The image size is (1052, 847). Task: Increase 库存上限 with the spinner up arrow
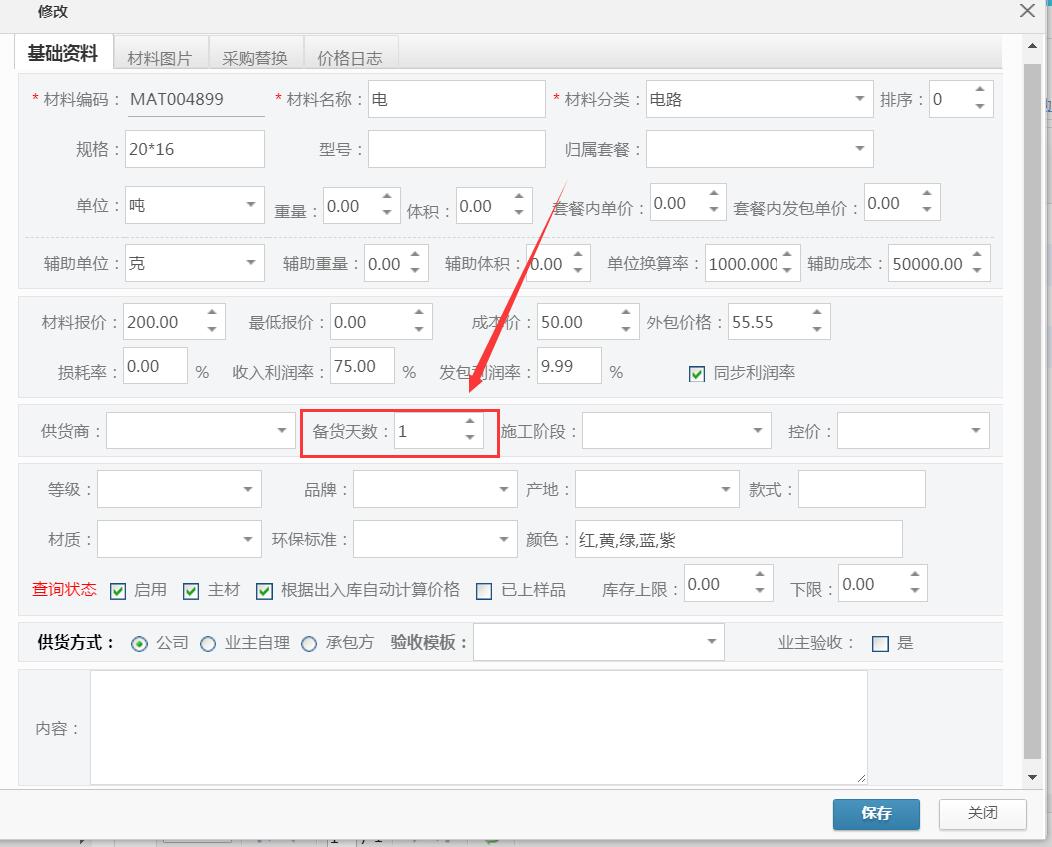point(759,576)
